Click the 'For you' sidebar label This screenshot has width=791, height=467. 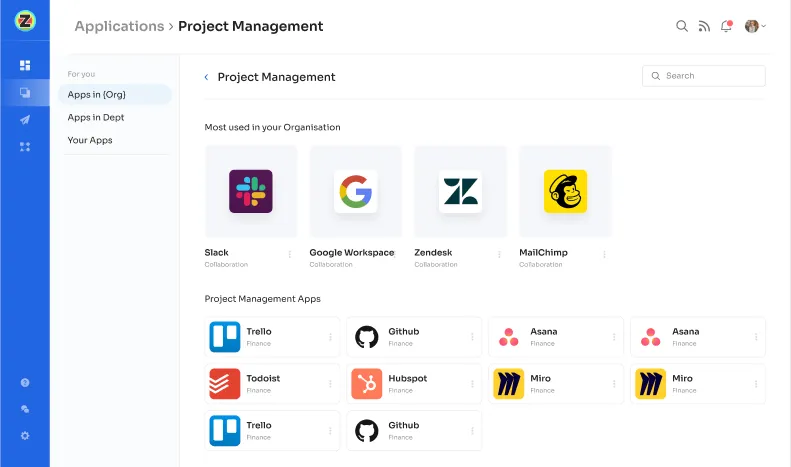[81, 74]
